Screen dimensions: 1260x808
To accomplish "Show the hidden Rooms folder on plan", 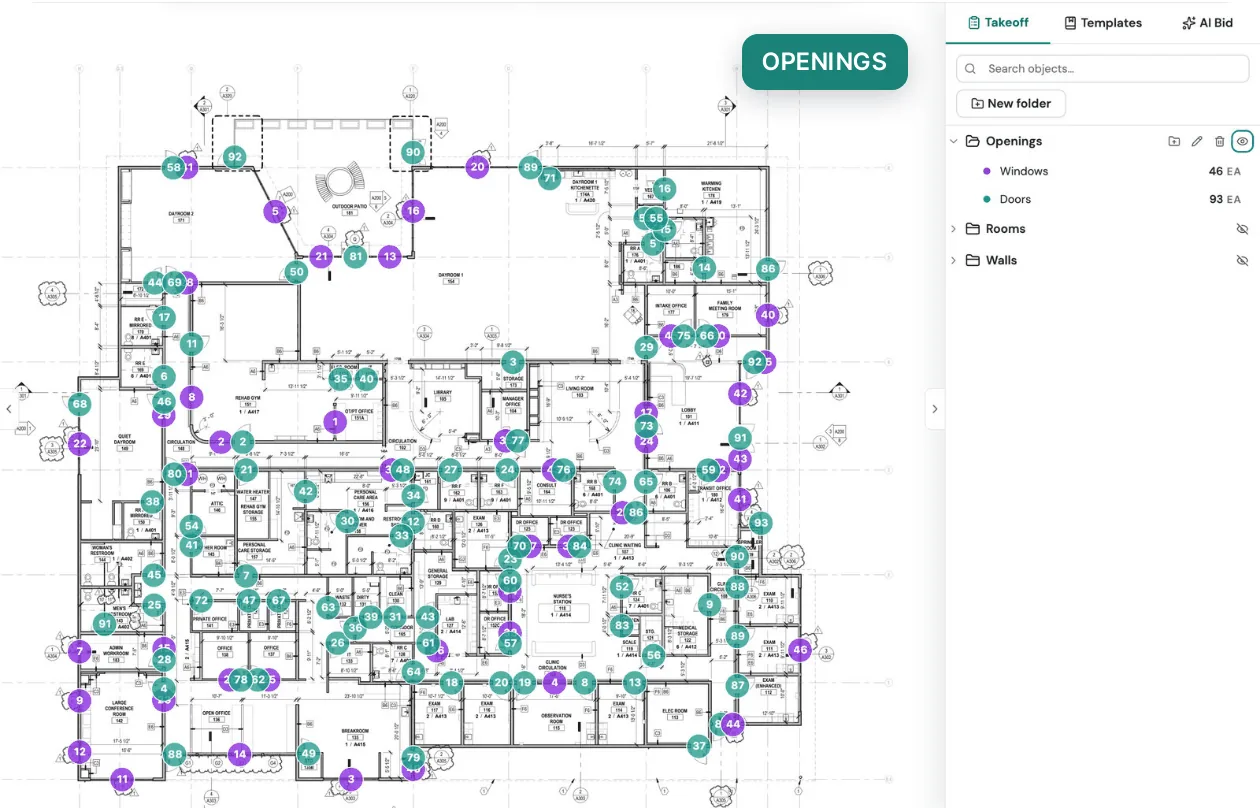I will tap(1242, 229).
